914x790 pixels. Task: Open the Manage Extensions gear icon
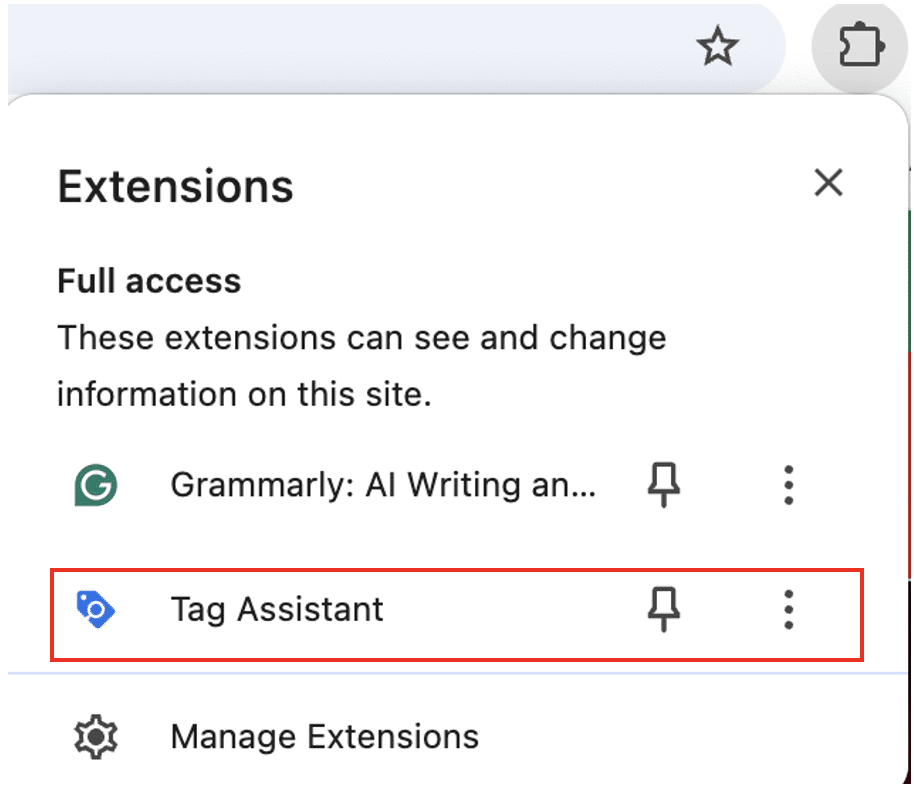pyautogui.click(x=96, y=736)
